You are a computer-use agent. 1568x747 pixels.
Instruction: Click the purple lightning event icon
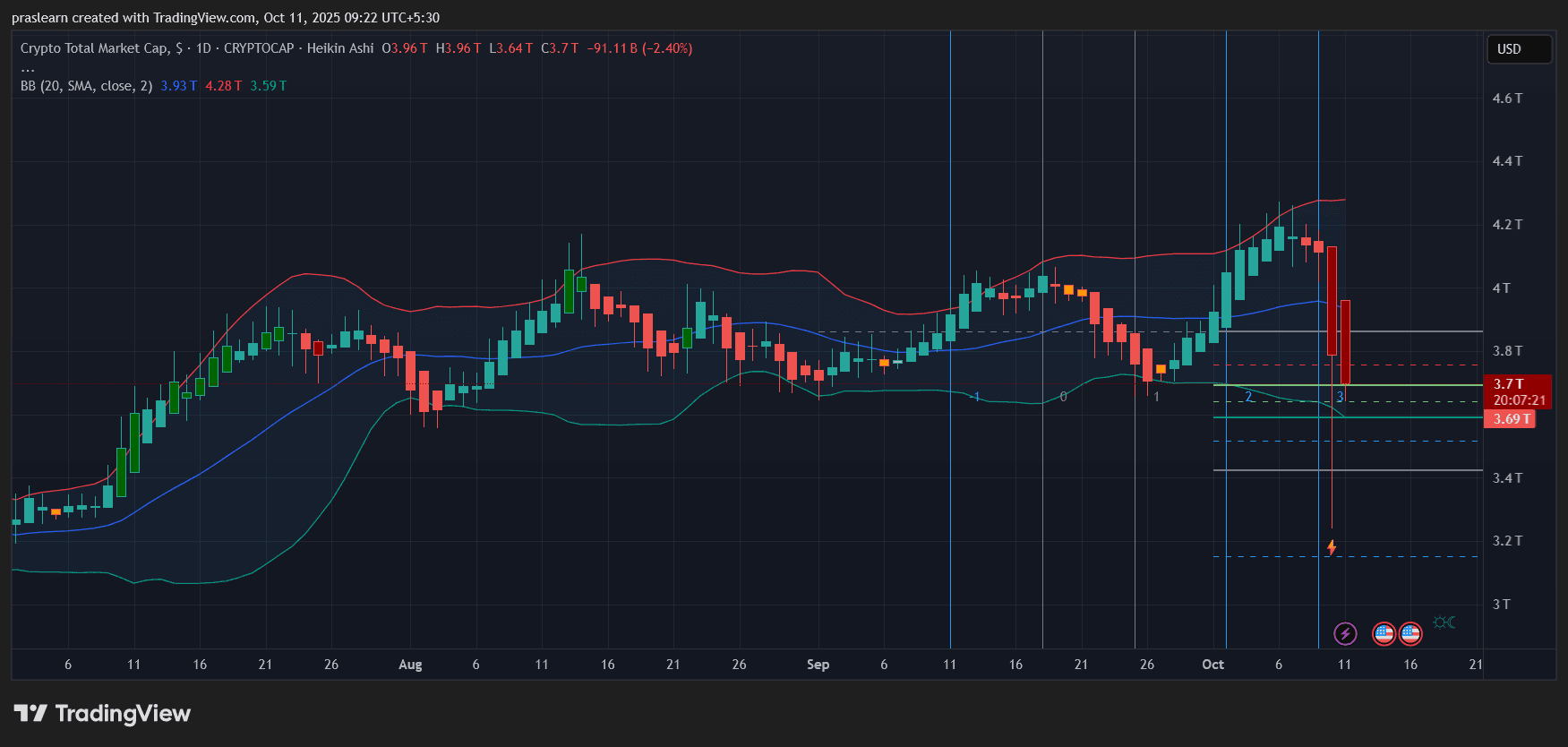click(x=1344, y=634)
